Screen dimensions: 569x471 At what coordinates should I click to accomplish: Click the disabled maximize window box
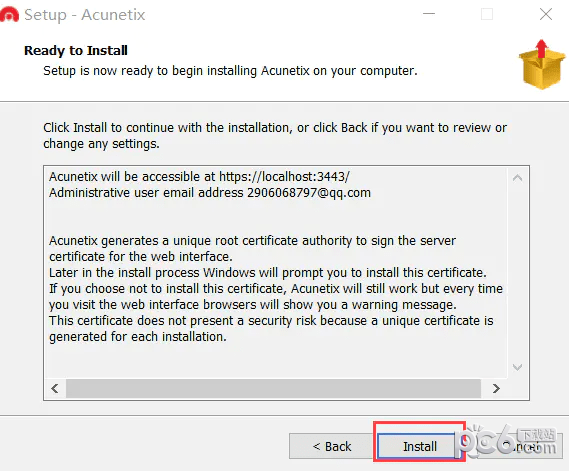click(487, 15)
